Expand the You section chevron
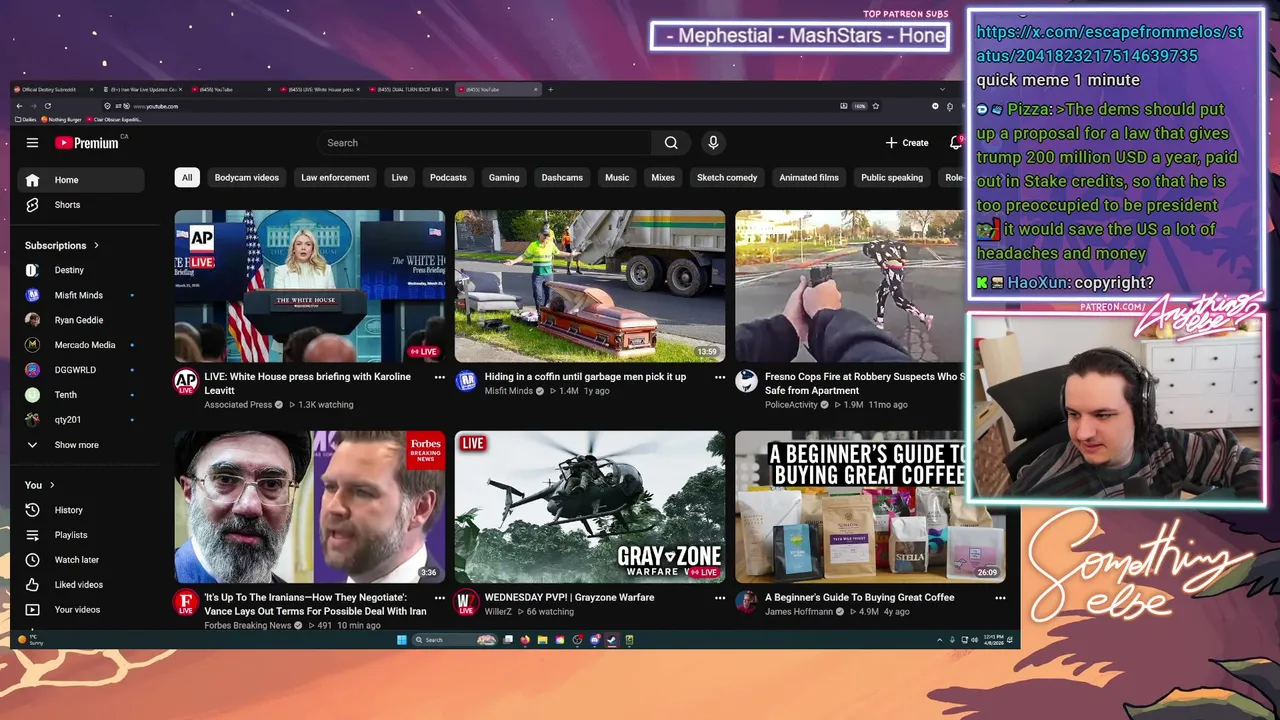This screenshot has width=1280, height=720. click(52, 485)
